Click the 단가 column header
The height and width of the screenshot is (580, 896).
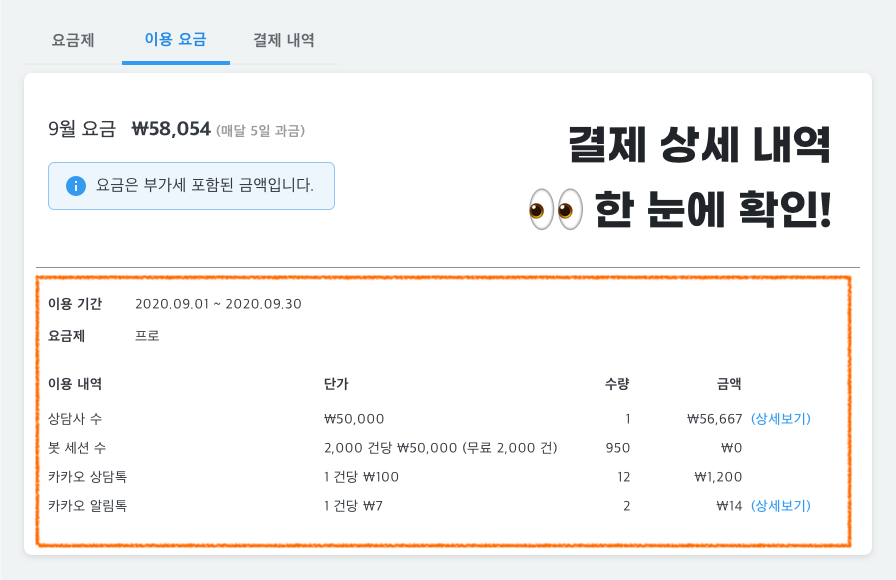337,384
